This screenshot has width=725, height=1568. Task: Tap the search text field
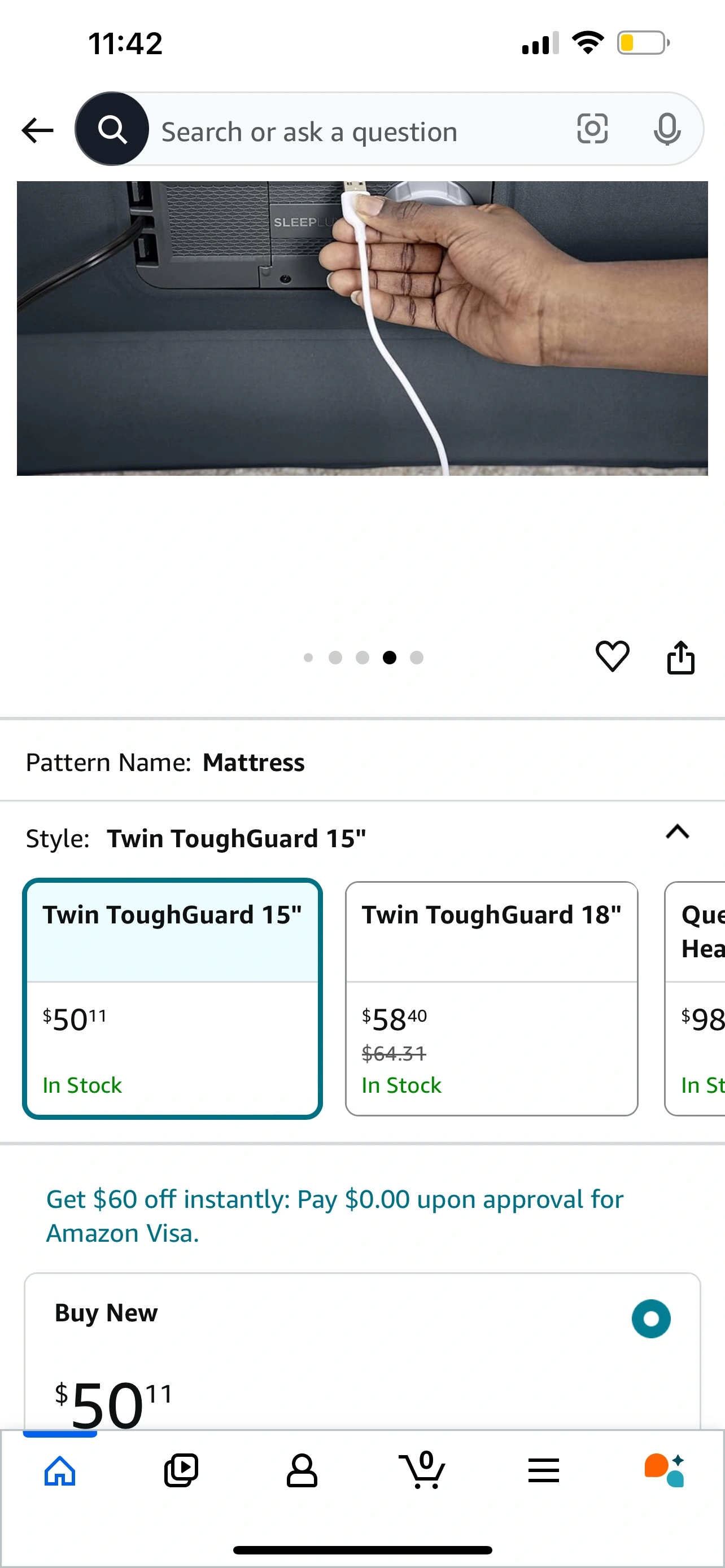[353, 132]
